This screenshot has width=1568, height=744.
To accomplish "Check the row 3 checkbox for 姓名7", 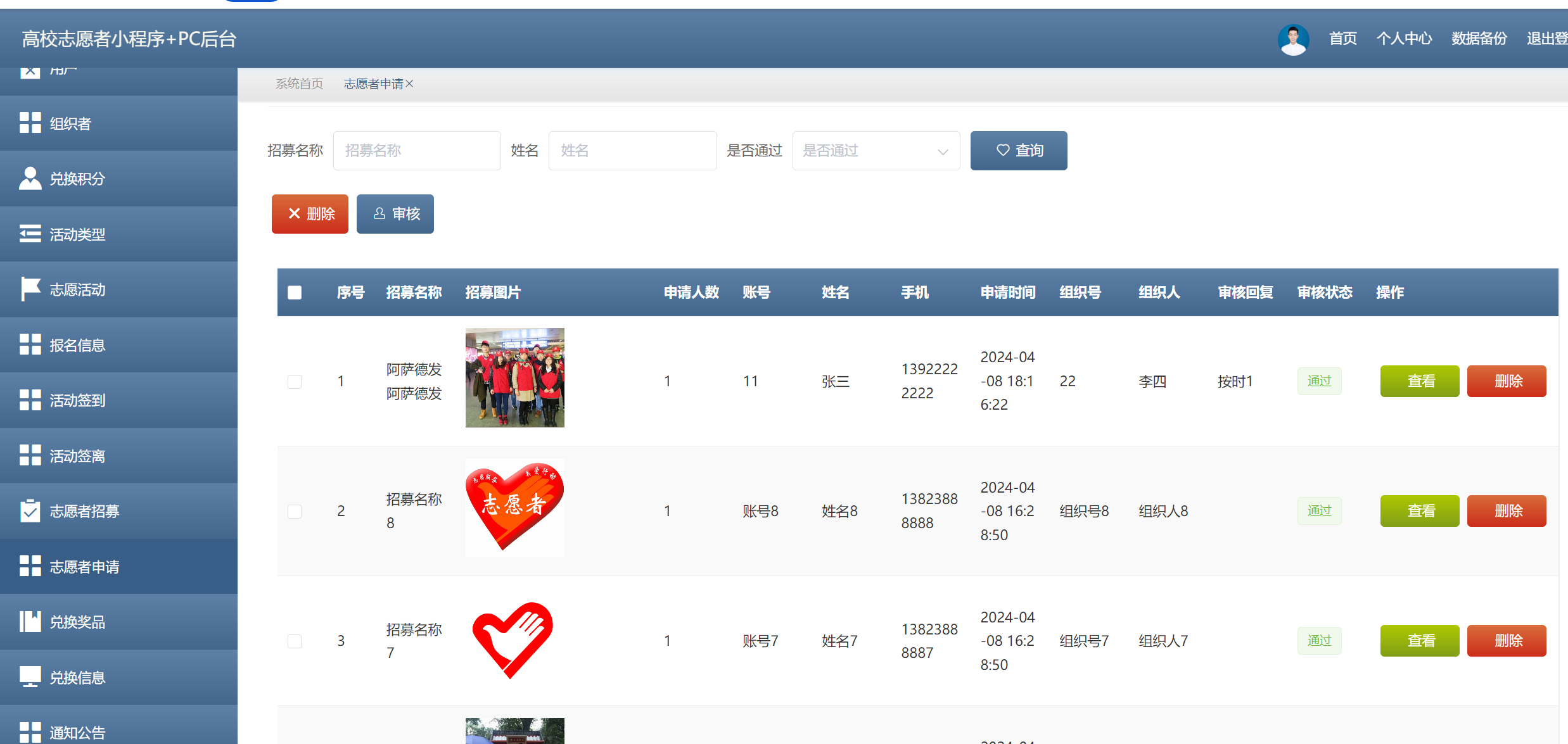I will pyautogui.click(x=295, y=641).
